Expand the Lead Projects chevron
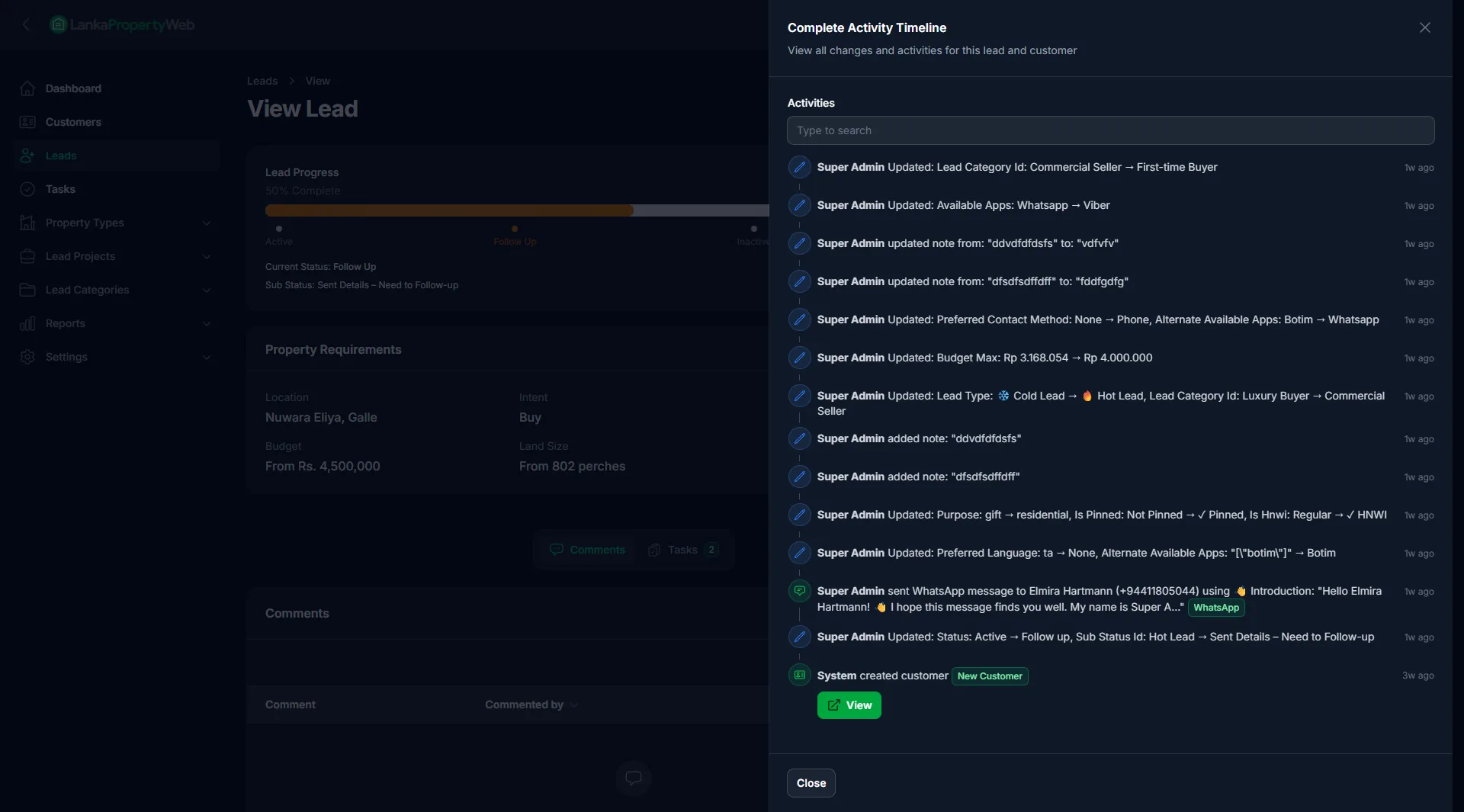The width and height of the screenshot is (1464, 812). (207, 256)
